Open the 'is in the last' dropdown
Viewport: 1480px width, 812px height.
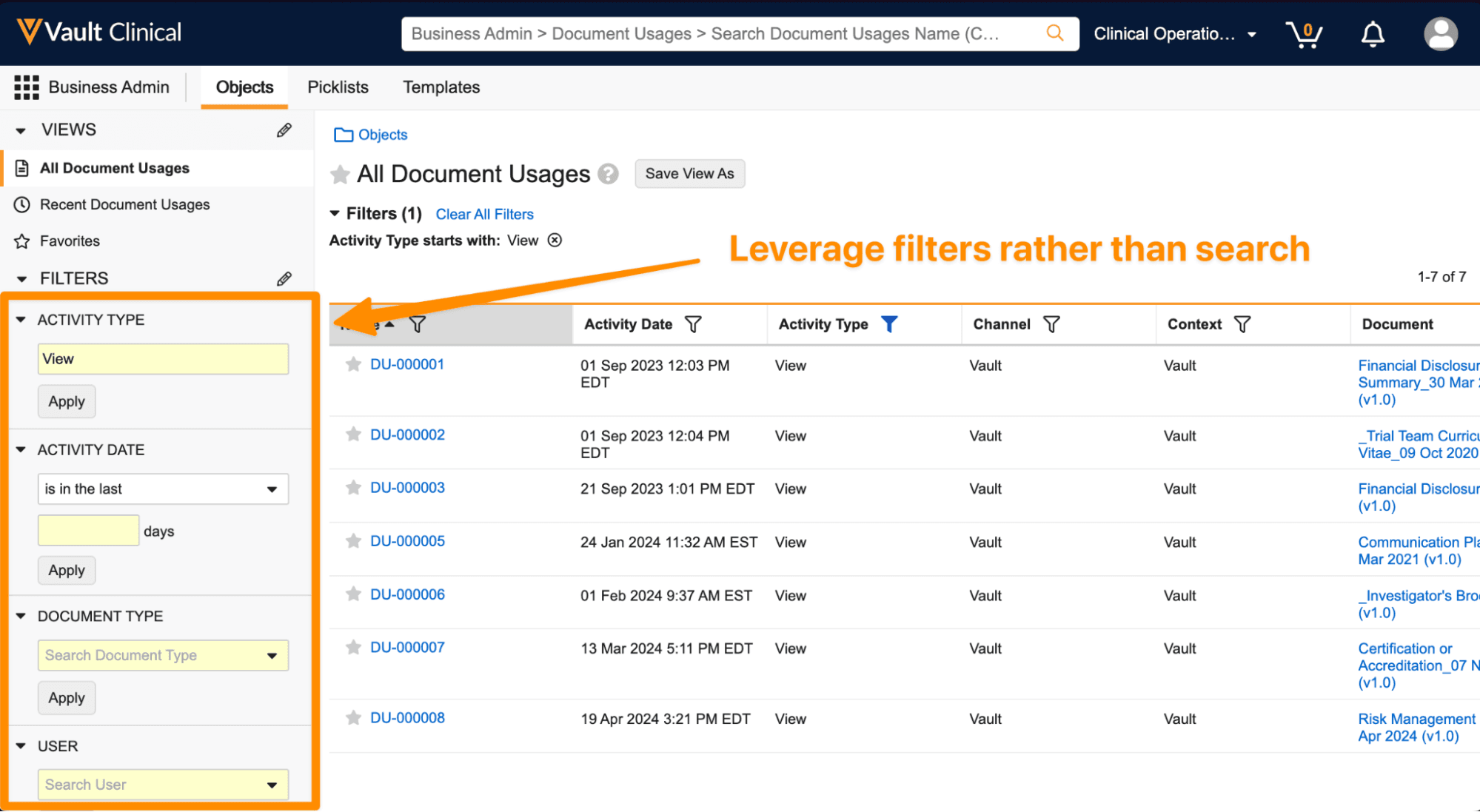[x=163, y=489]
